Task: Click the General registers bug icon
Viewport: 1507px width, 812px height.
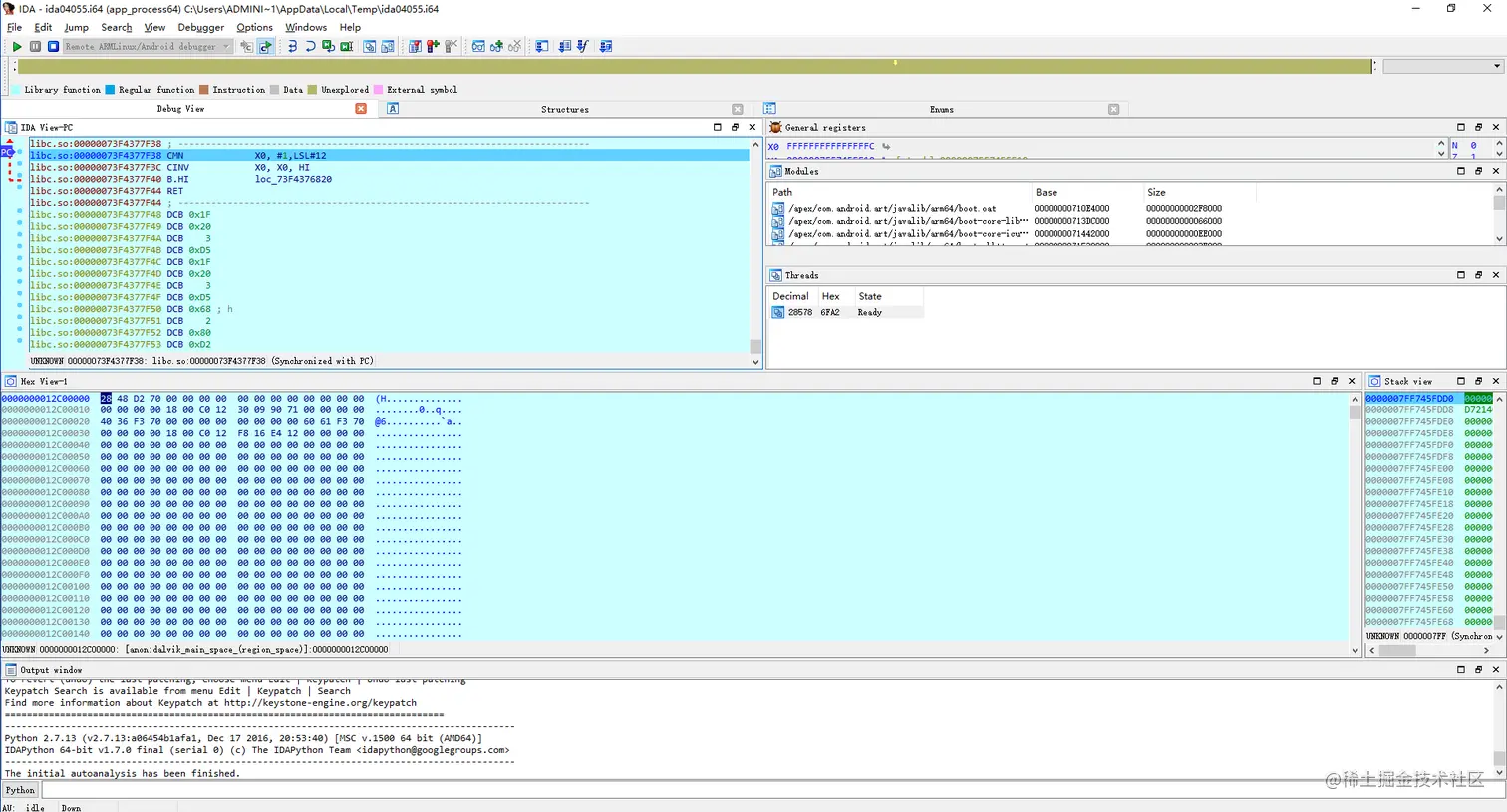Action: tap(775, 127)
